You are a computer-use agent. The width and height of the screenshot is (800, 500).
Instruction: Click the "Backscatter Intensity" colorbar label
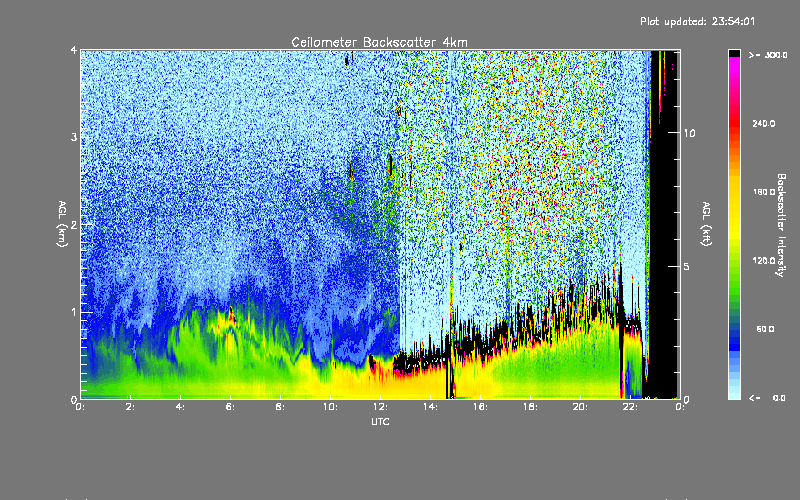781,225
